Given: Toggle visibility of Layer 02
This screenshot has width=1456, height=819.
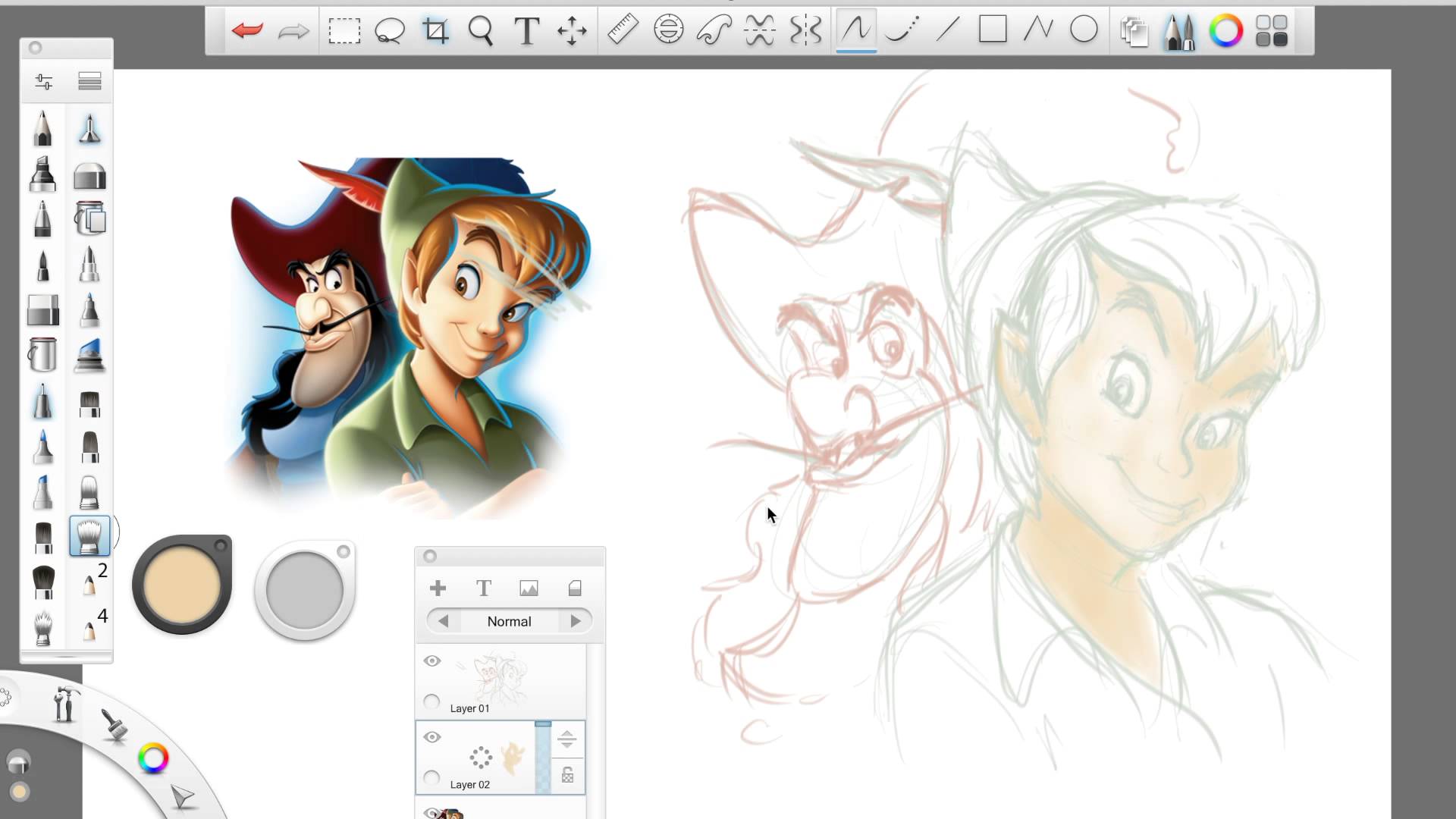Looking at the screenshot, I should tap(432, 736).
